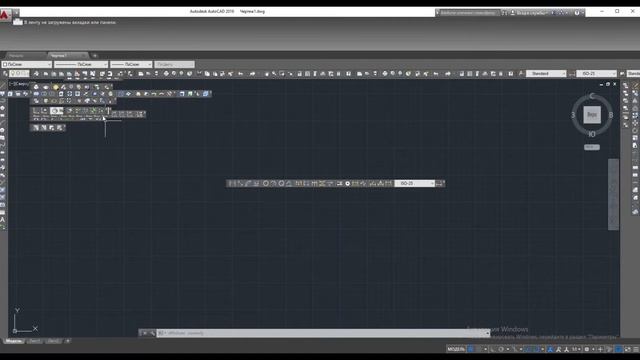The height and width of the screenshot is (360, 640).
Task: Expand the command line history arrow
Action: [487, 333]
